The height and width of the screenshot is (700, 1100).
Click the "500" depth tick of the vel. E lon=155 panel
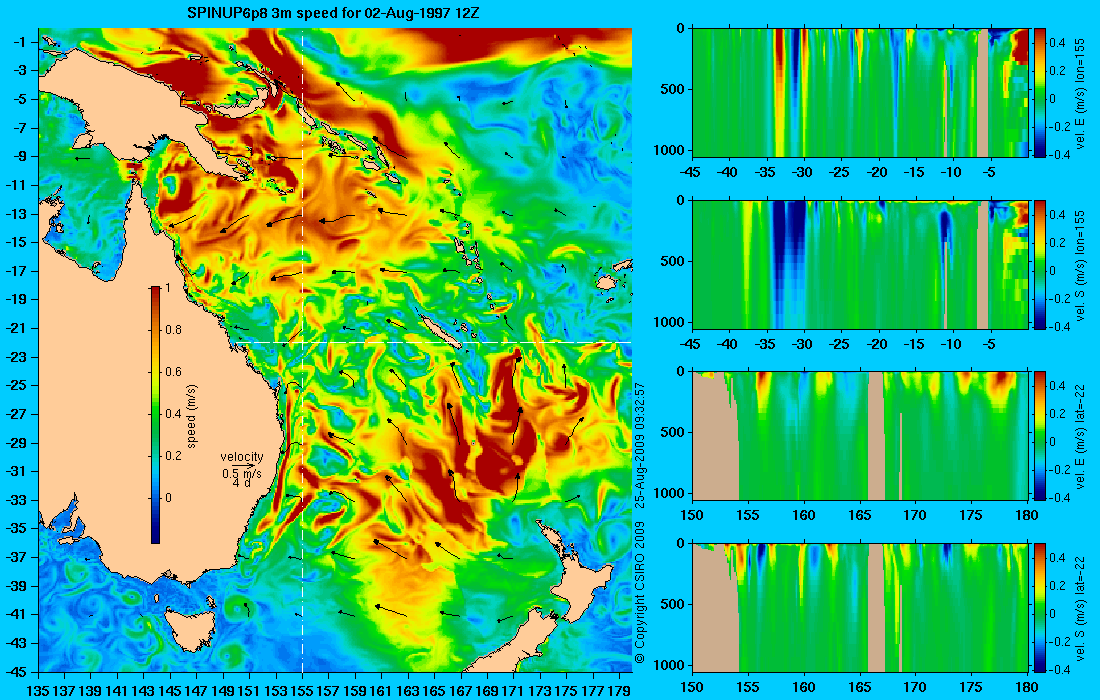point(673,89)
